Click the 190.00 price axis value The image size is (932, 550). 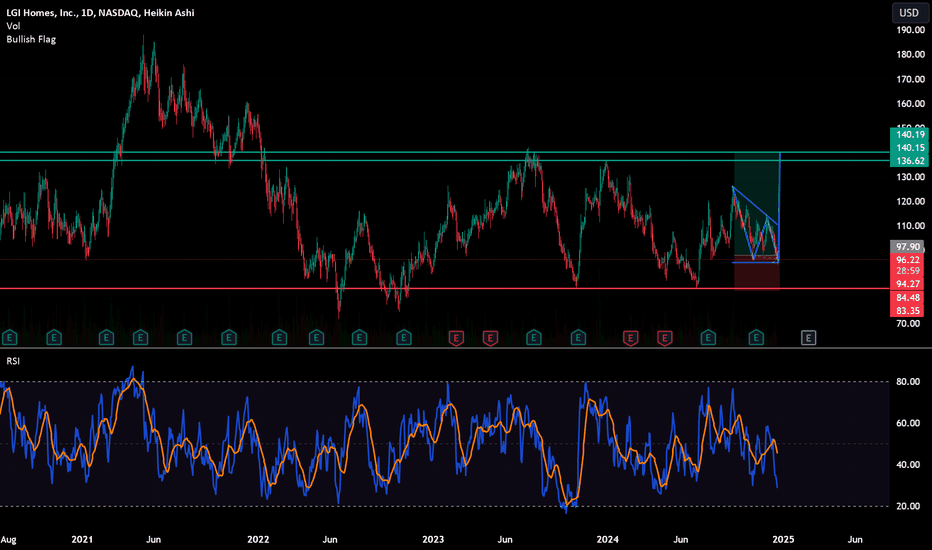coord(911,30)
